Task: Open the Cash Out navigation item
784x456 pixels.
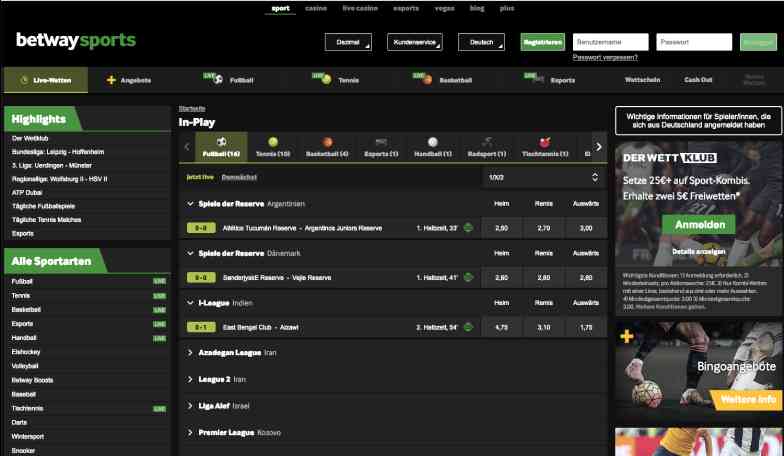Action: [x=698, y=80]
